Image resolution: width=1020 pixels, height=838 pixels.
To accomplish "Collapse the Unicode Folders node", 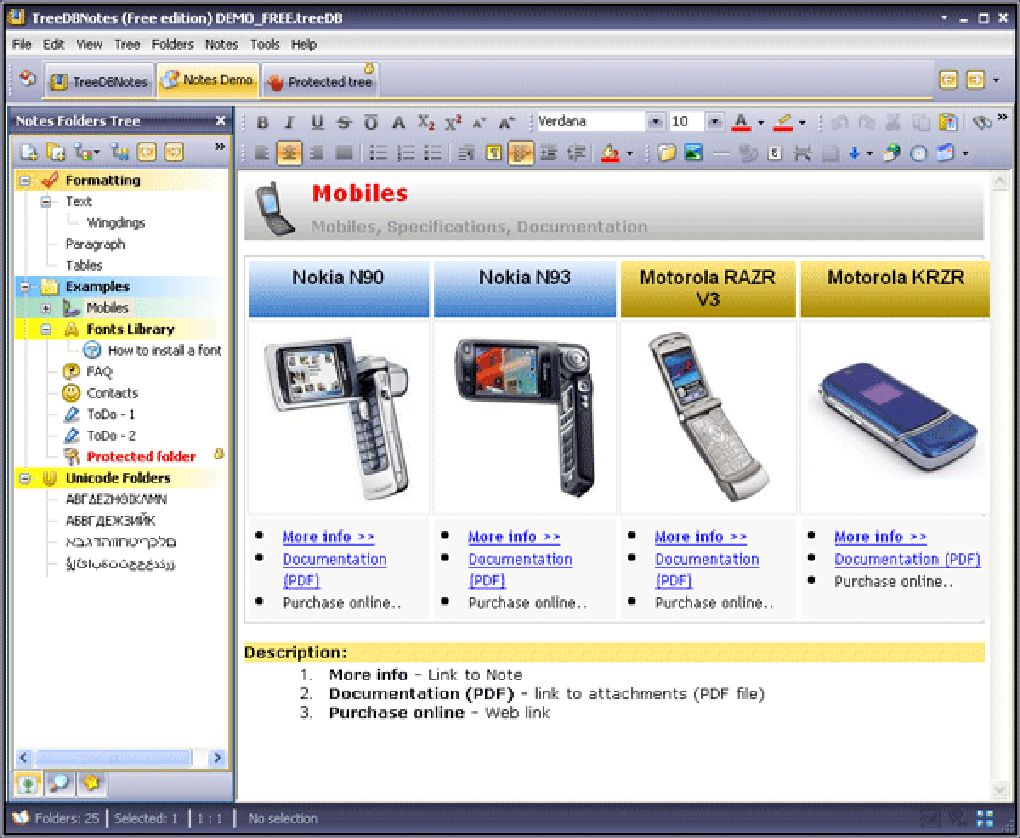I will [25, 478].
